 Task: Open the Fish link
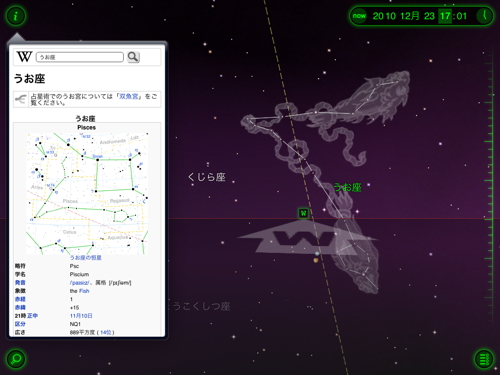(x=84, y=291)
